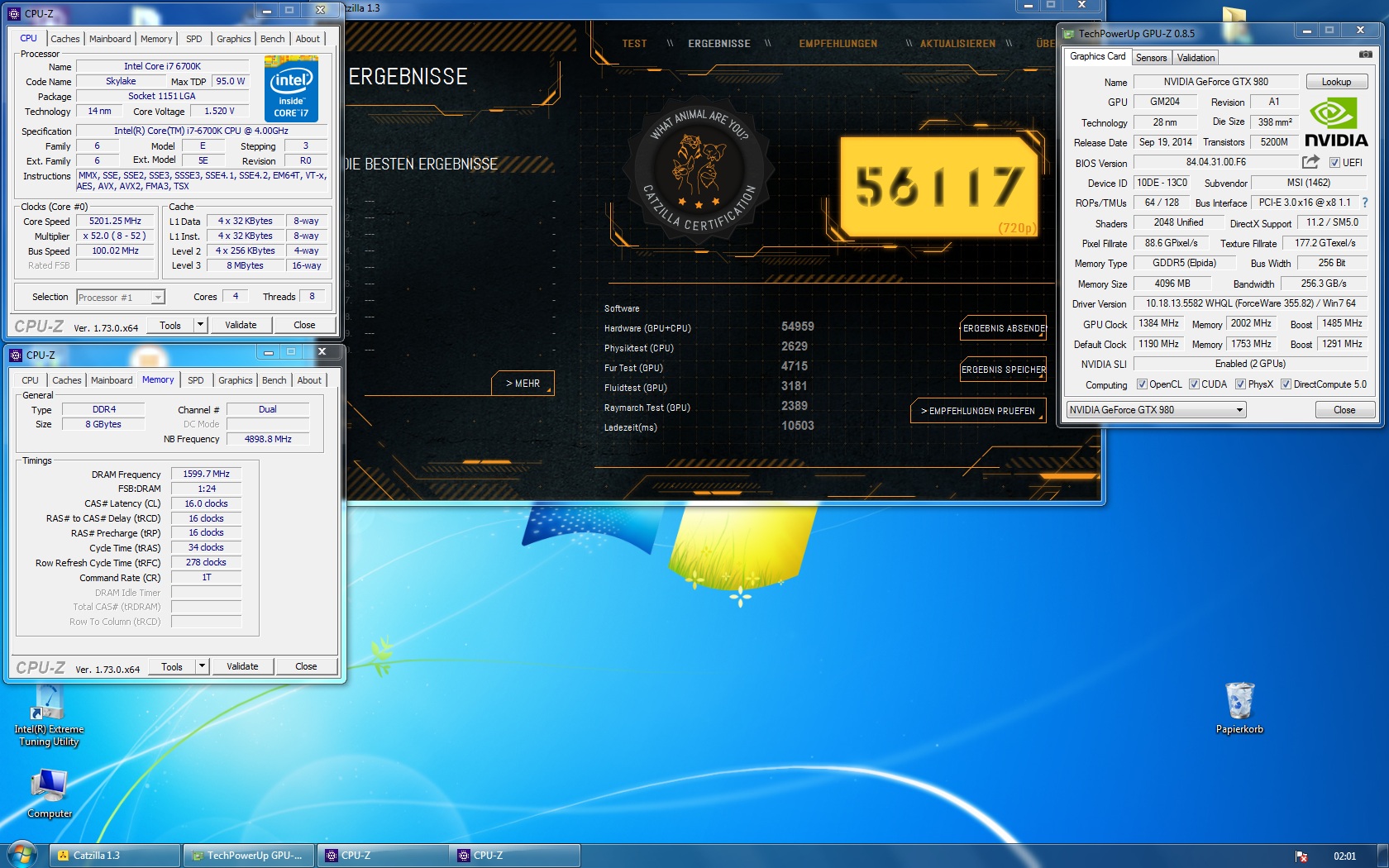Open AKTUALISIEREN tab in Catzilla

[957, 44]
